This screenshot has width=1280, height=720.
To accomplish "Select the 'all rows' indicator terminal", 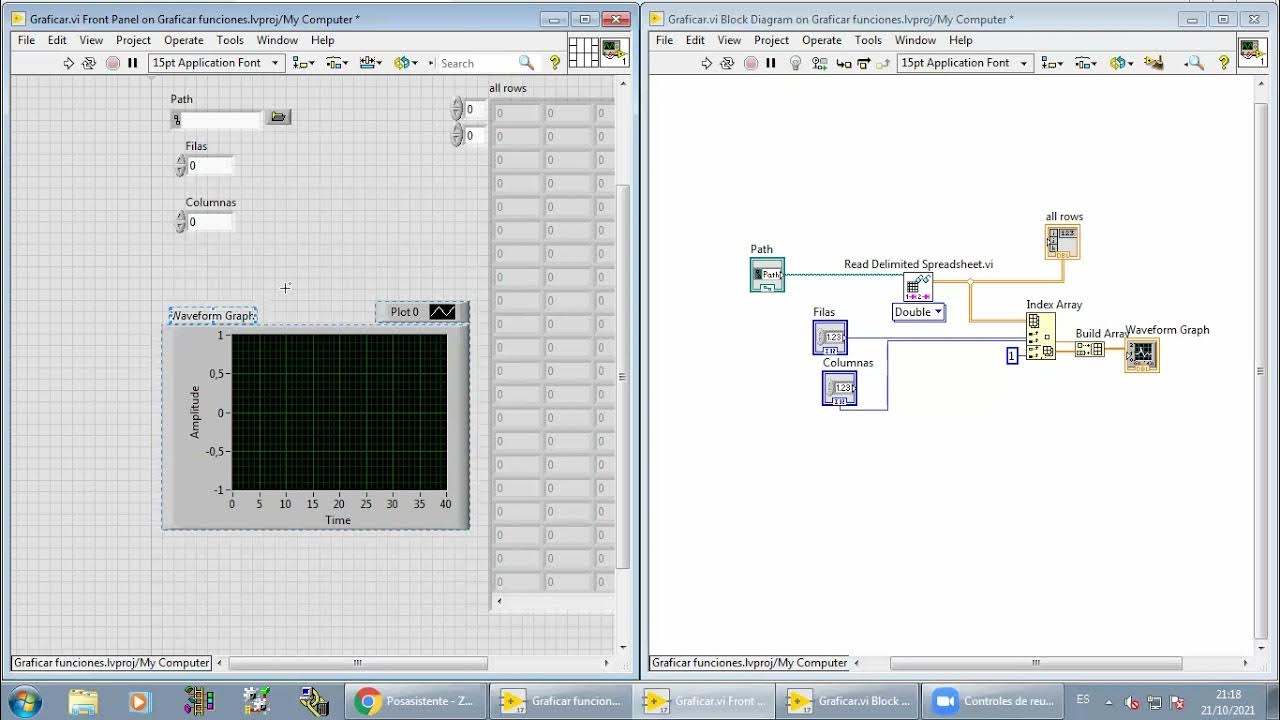I will 1062,241.
